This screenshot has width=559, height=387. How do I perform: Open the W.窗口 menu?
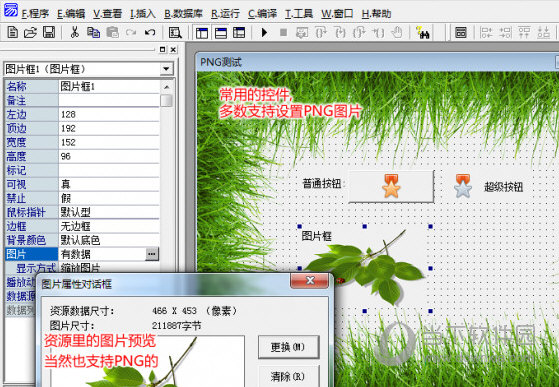pyautogui.click(x=337, y=14)
